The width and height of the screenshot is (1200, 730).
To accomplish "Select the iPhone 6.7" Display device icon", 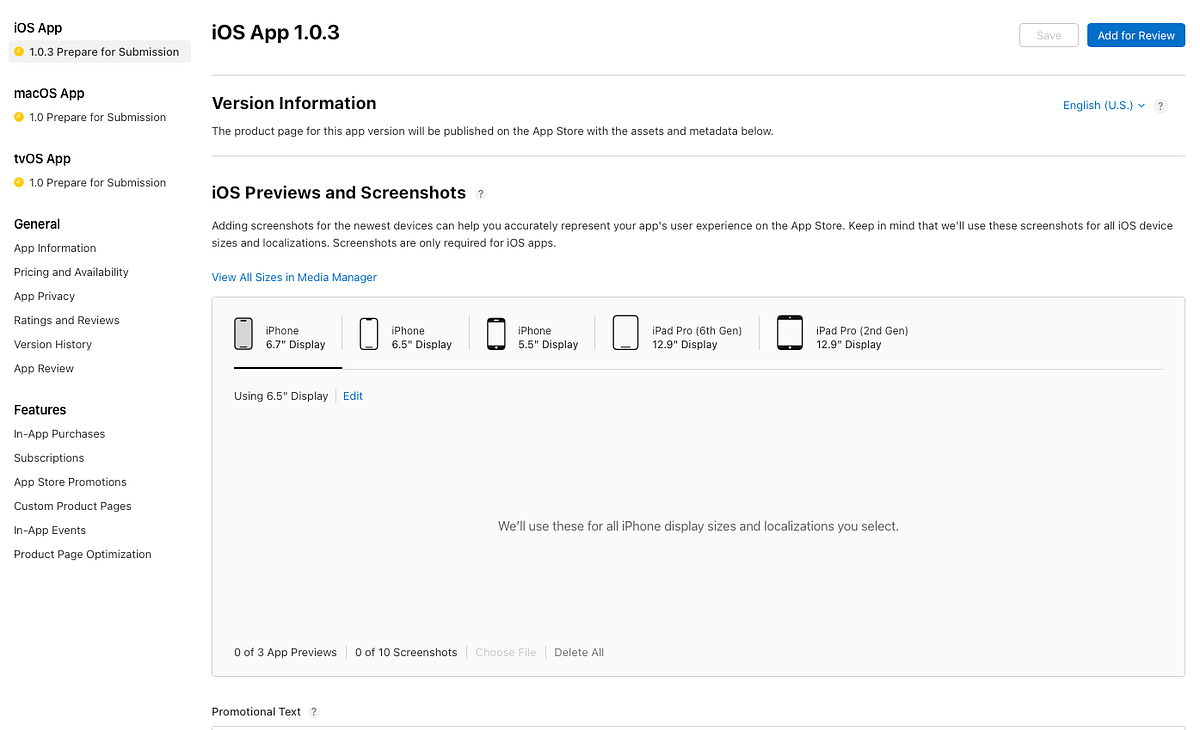I will [x=243, y=333].
